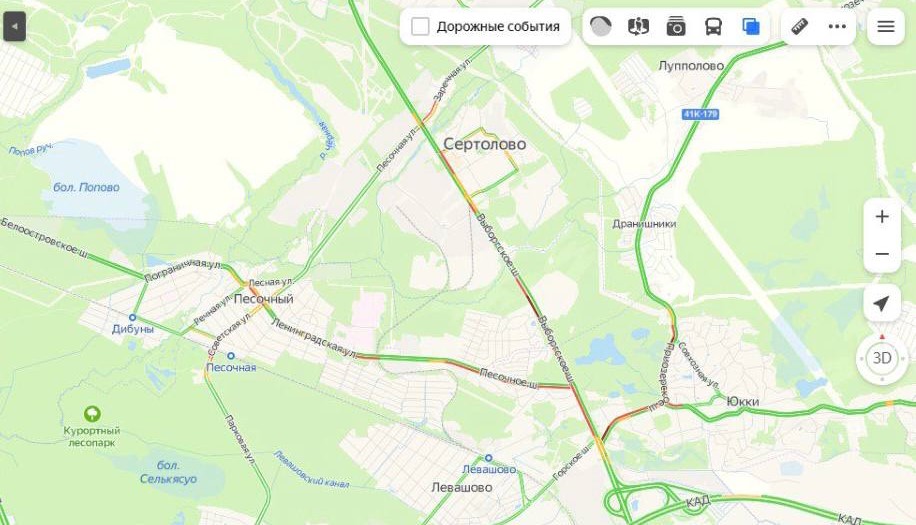Open more tools three-dot menu

click(837, 26)
